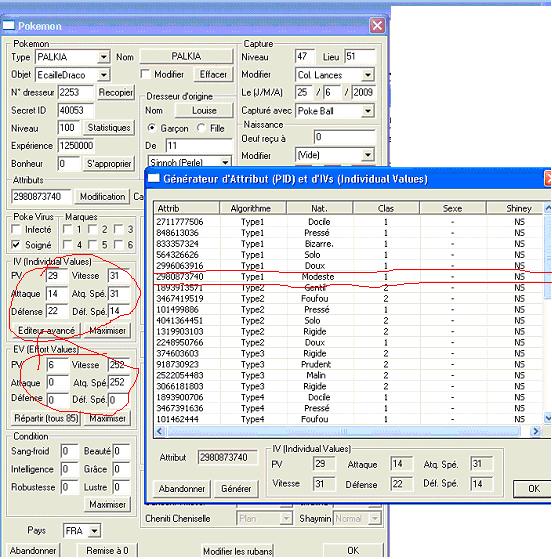Image resolution: width=552 pixels, height=559 pixels.
Task: Tick Marques checkbox 3
Action: point(118,229)
